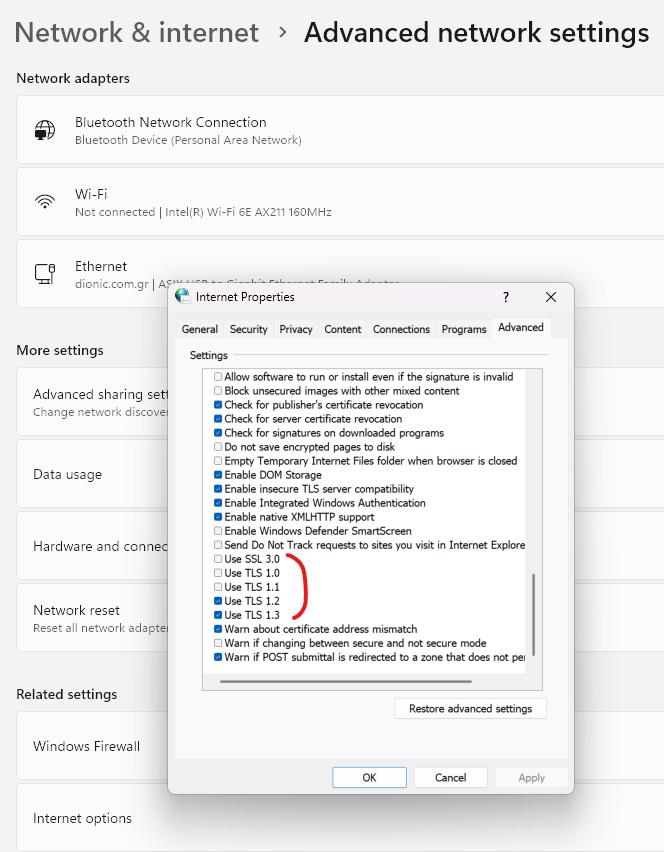Open Windows Firewall related setting
This screenshot has height=852, width=664.
click(x=87, y=746)
